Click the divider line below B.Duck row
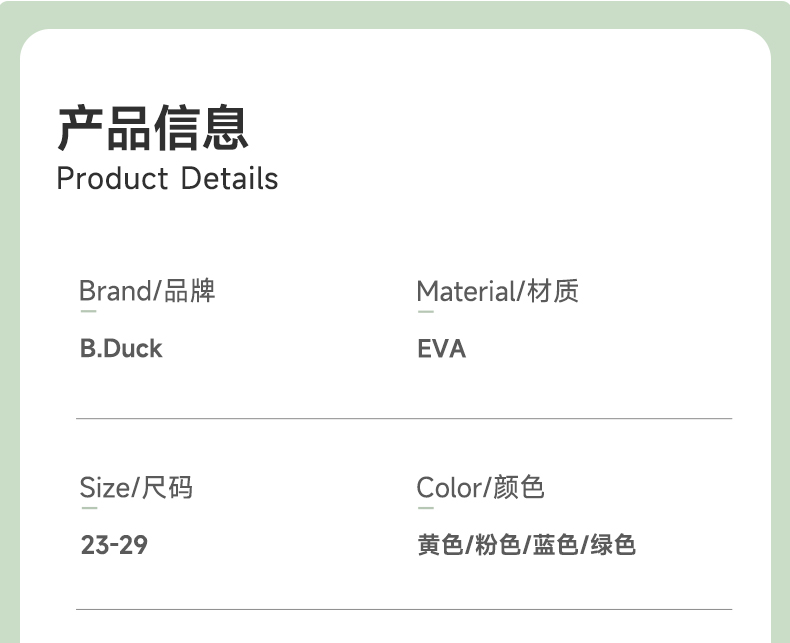The height and width of the screenshot is (643, 790). [x=404, y=418]
